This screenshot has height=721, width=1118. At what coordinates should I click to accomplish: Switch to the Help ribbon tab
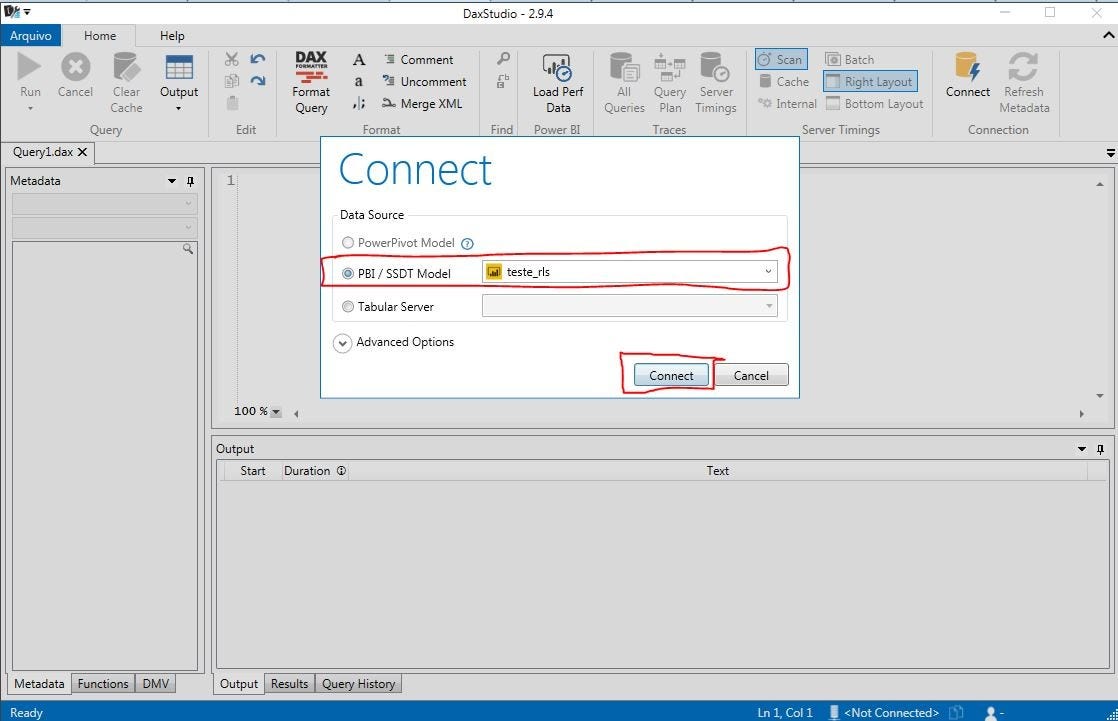click(172, 36)
